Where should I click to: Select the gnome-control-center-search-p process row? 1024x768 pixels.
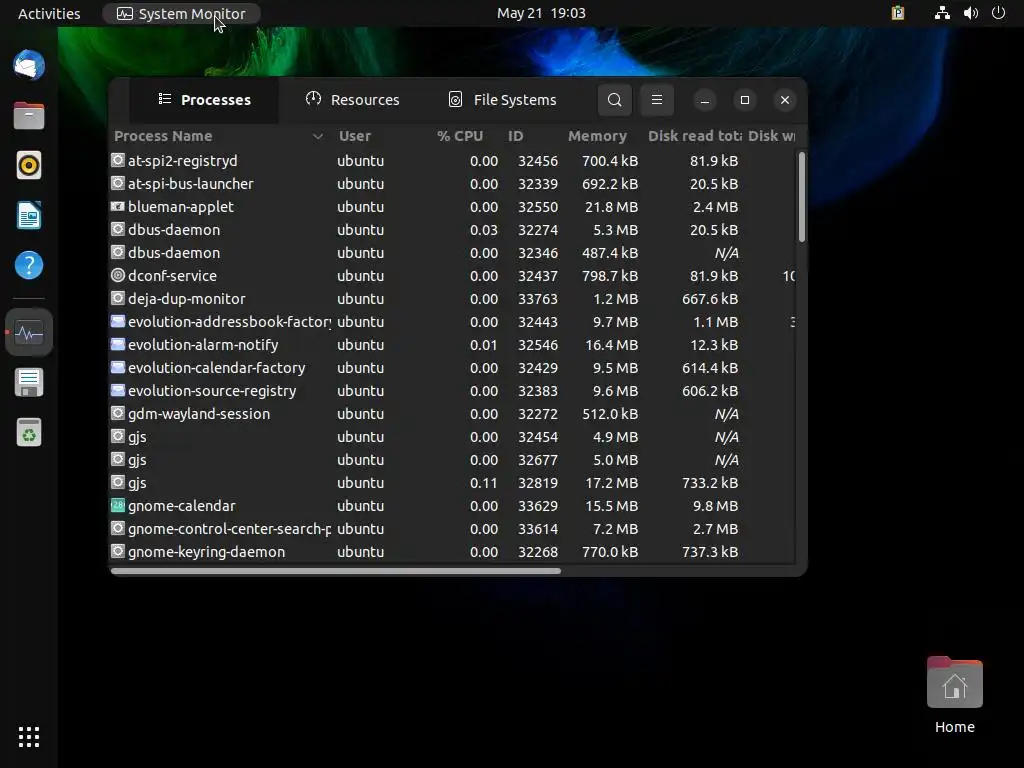(453, 528)
